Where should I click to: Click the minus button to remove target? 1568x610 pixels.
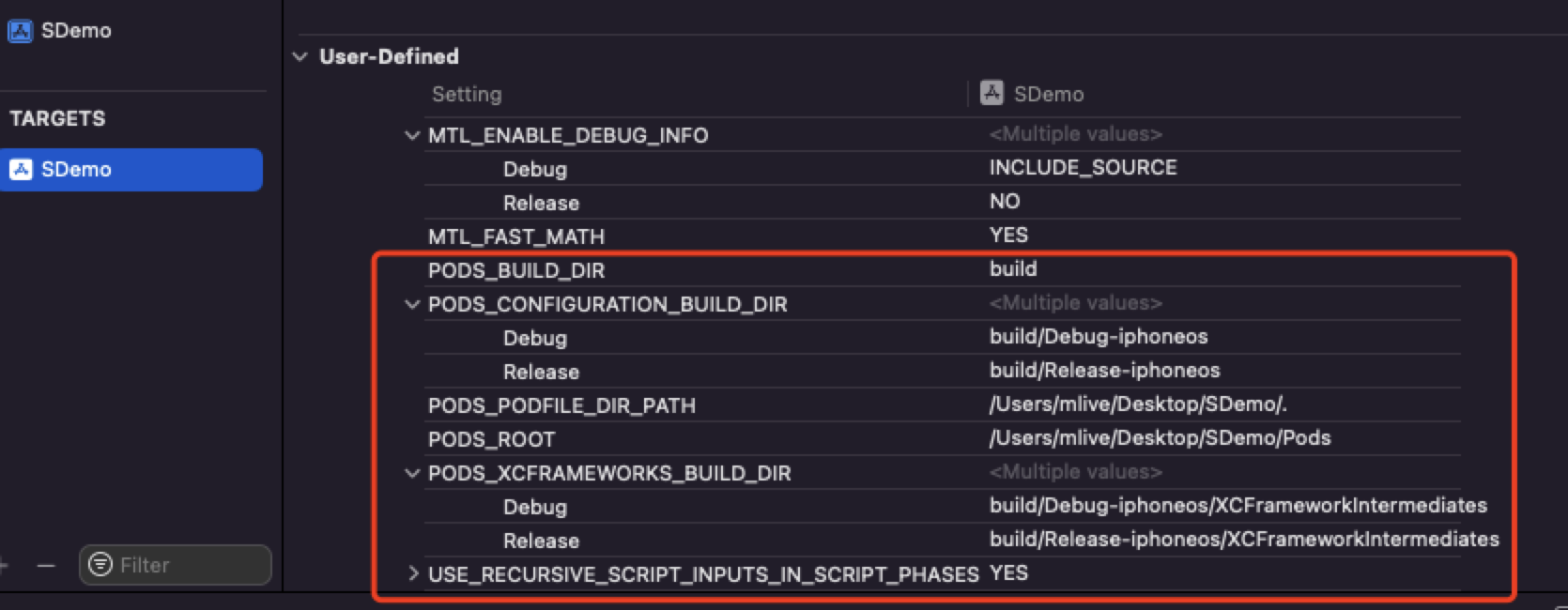point(46,565)
